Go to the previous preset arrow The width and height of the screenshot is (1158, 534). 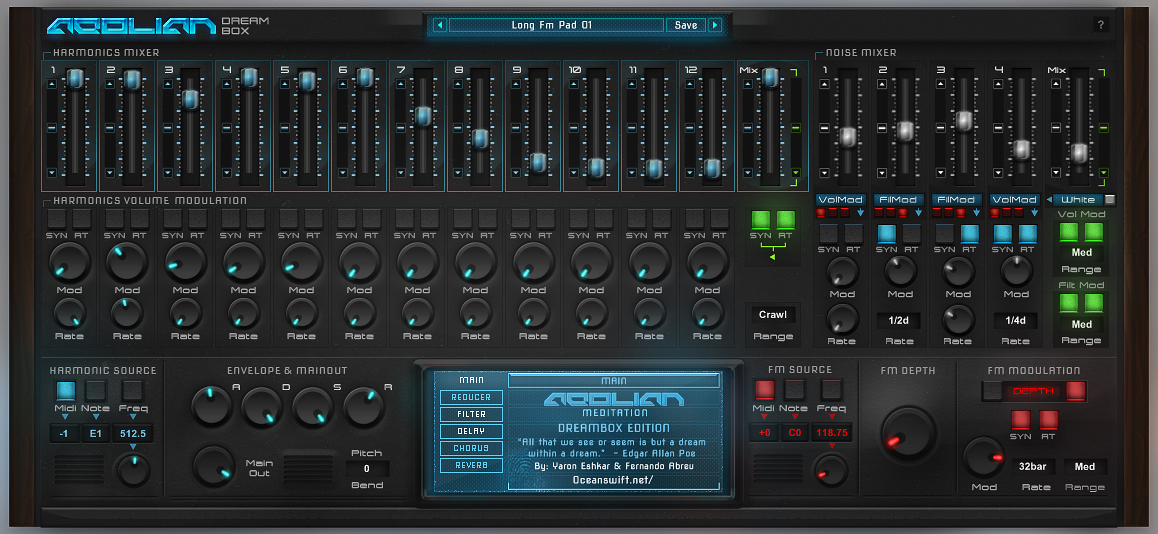click(439, 25)
